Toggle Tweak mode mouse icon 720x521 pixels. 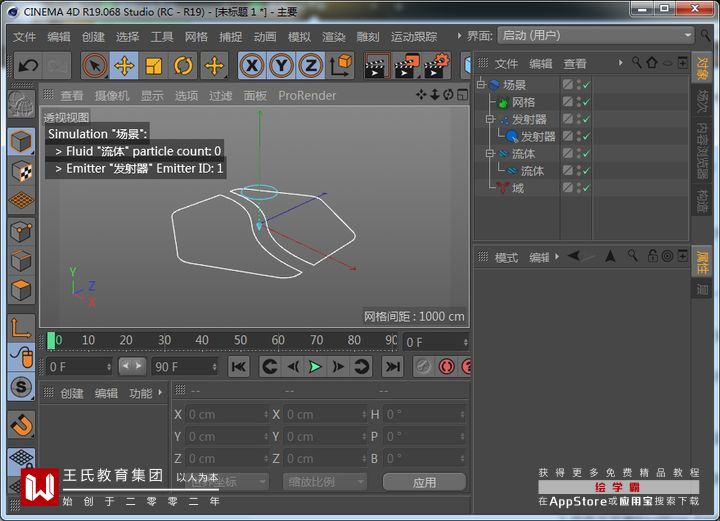point(21,357)
